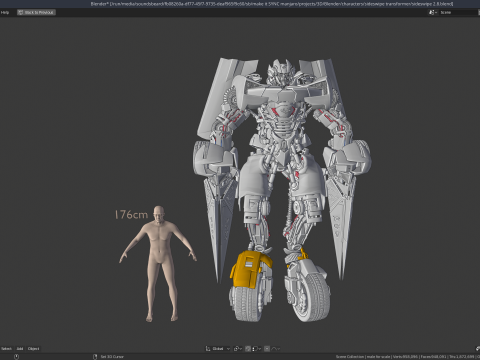Toggle proportional editing button

[267, 349]
